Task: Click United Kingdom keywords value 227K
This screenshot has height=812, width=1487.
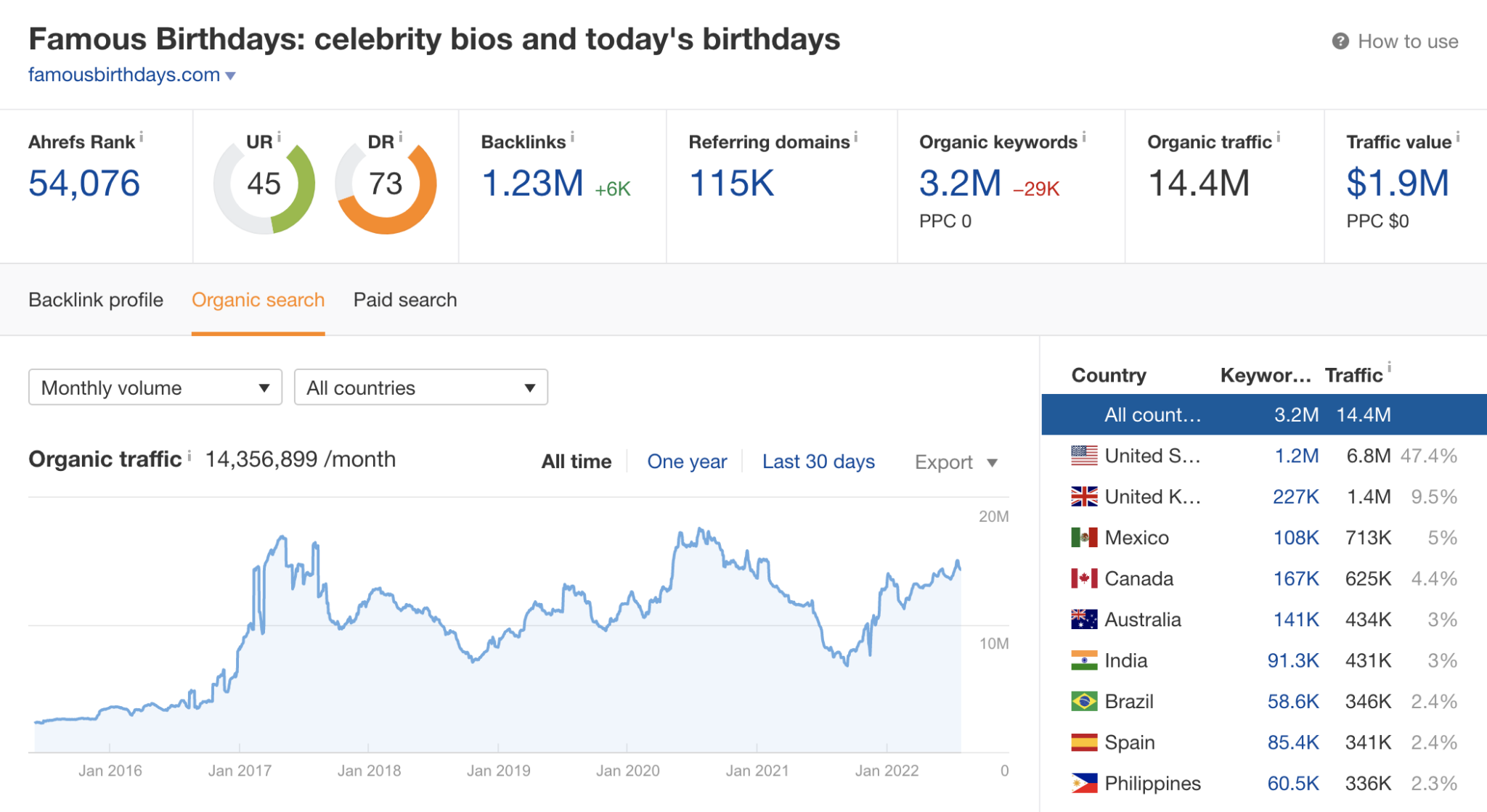Action: (x=1296, y=496)
